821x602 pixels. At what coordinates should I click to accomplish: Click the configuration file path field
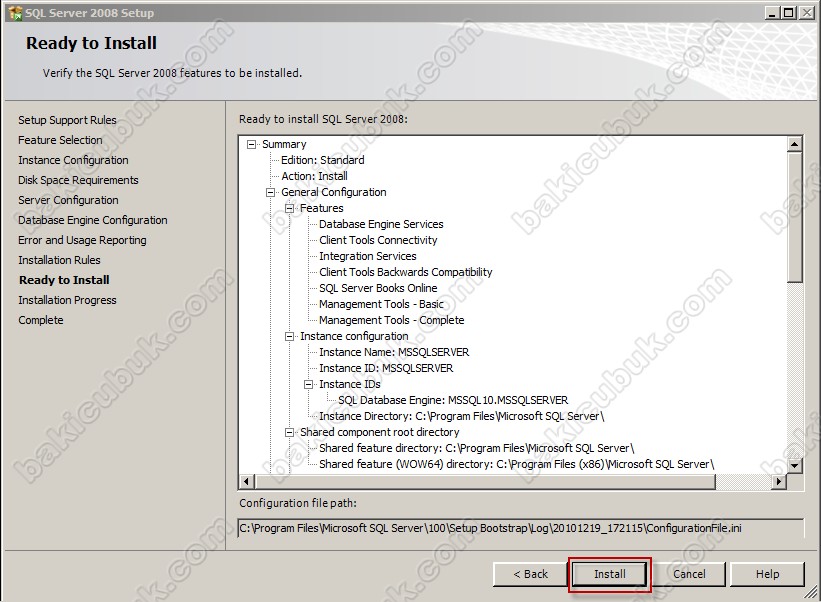tap(520, 528)
